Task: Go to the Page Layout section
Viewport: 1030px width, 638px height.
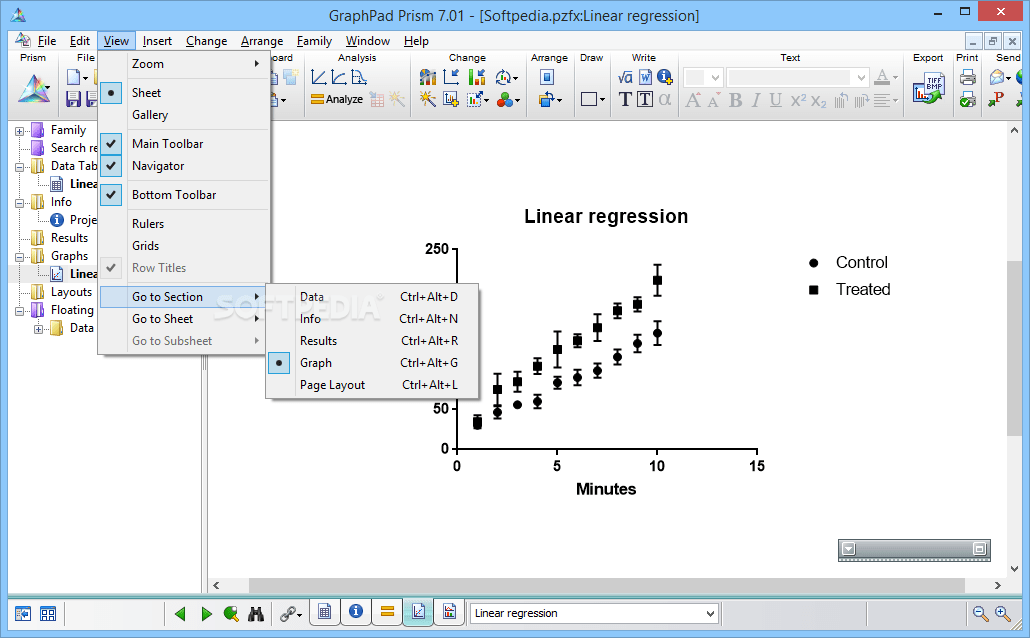Action: pyautogui.click(x=372, y=385)
